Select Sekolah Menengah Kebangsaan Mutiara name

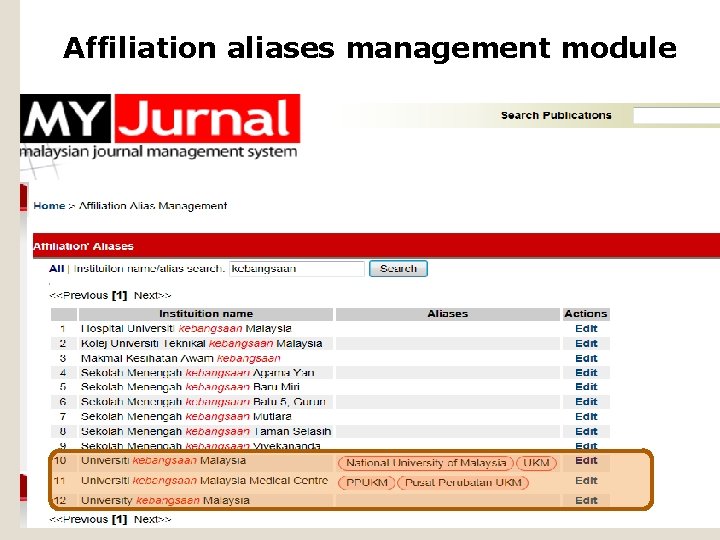186,416
